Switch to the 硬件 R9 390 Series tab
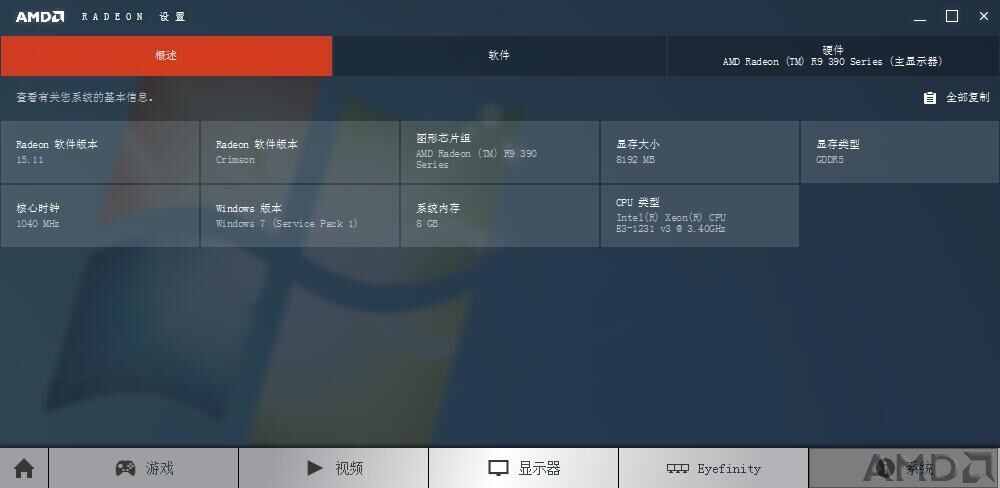 [x=833, y=55]
